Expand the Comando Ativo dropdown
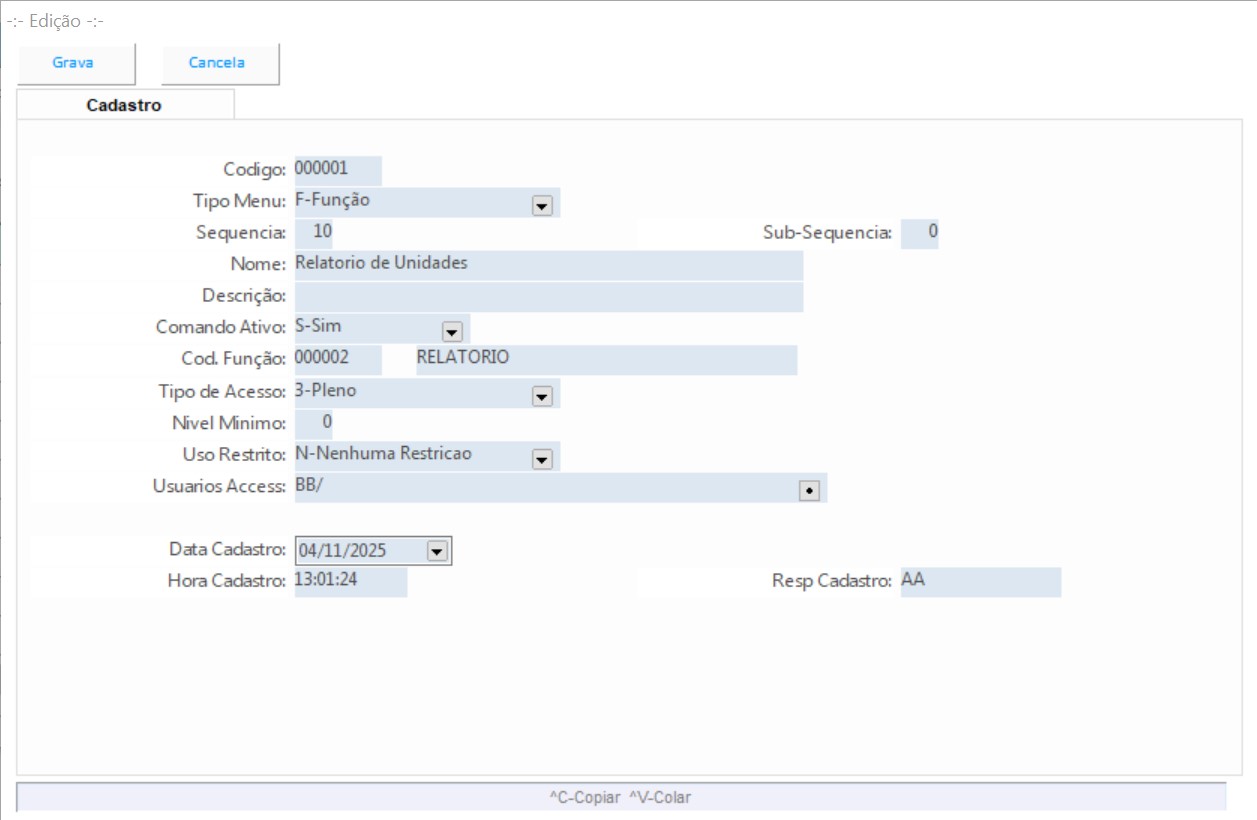 (x=451, y=331)
